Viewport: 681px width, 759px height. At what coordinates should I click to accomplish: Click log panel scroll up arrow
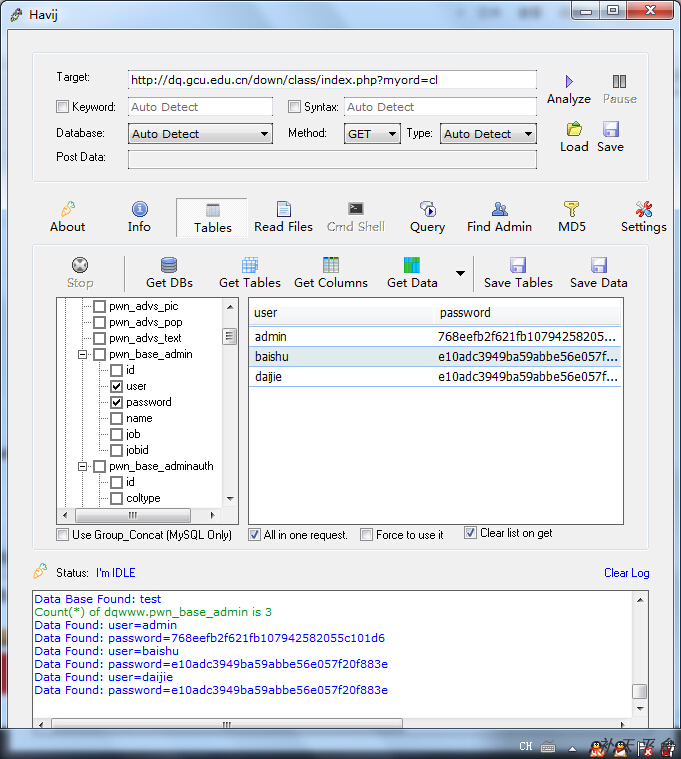point(640,600)
